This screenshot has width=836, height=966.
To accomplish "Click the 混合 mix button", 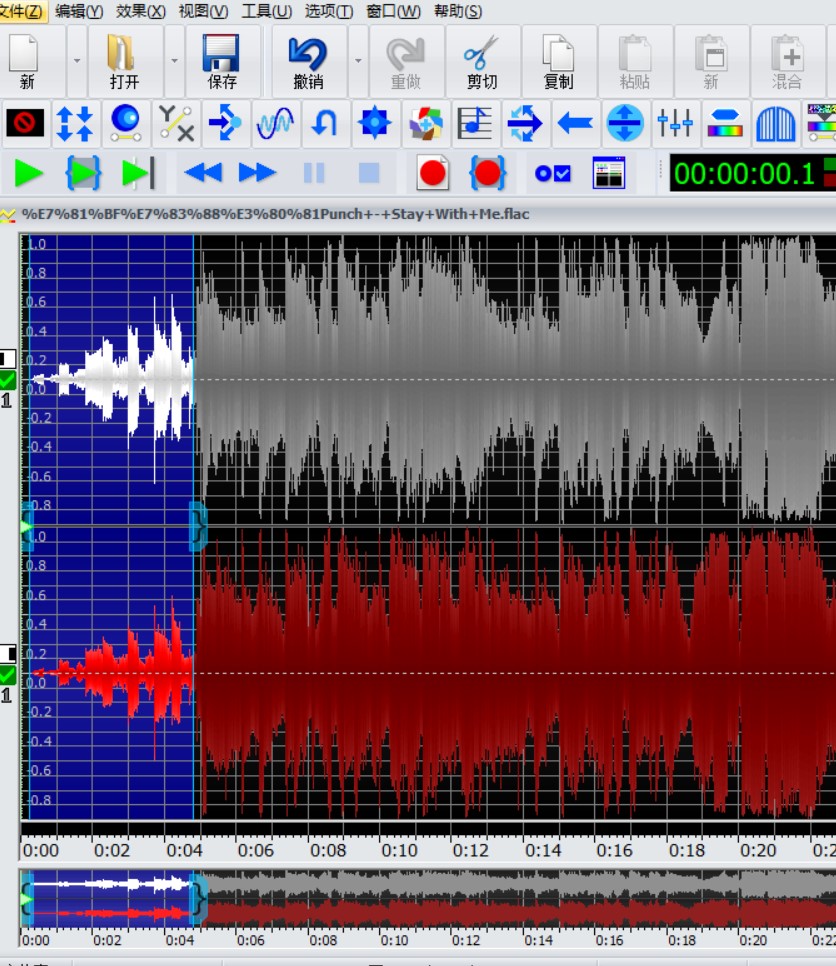I will (x=787, y=62).
